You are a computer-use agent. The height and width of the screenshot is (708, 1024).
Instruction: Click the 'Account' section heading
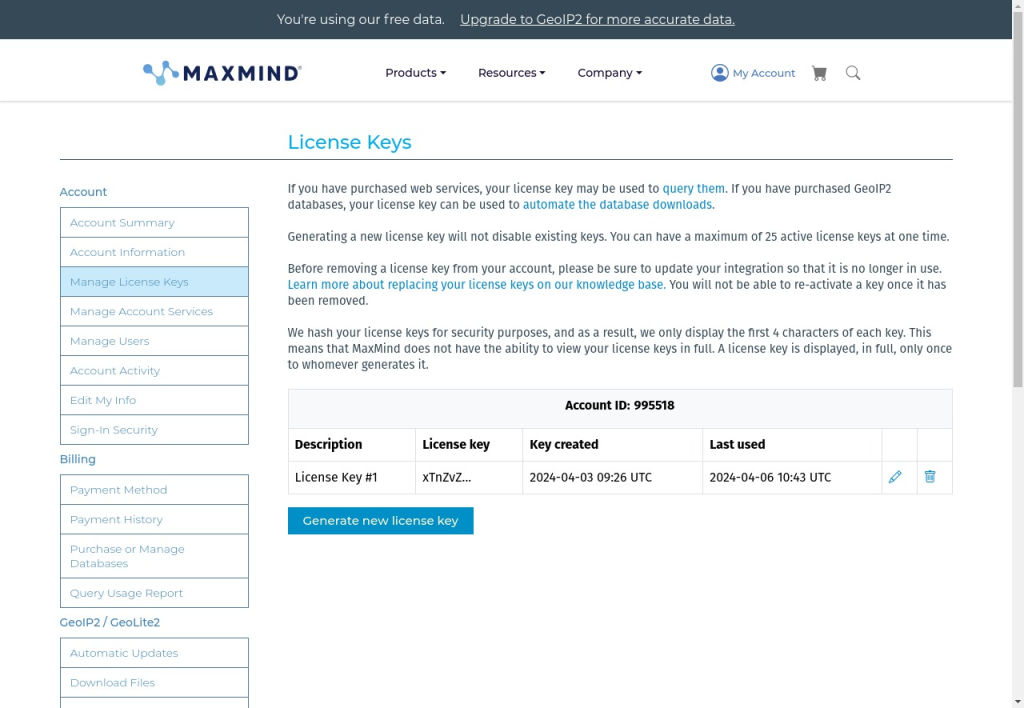click(83, 192)
